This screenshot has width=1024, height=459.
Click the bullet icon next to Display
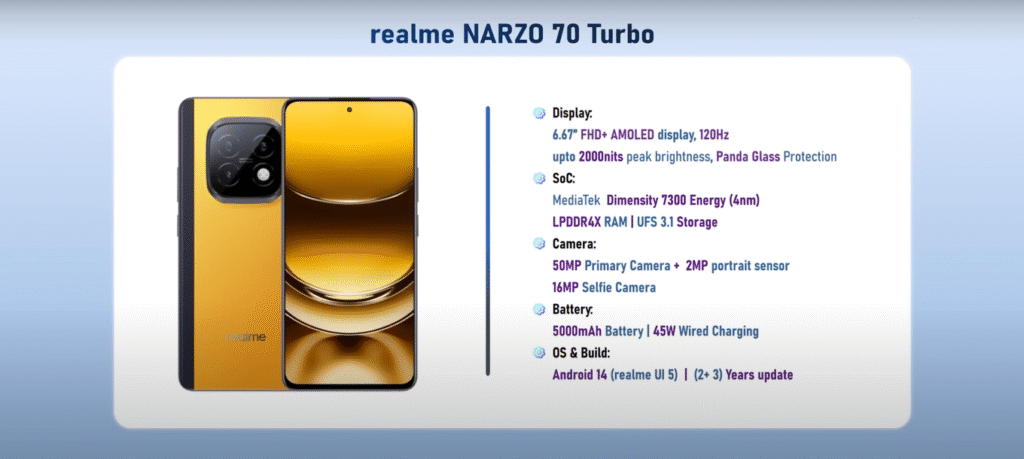(539, 113)
